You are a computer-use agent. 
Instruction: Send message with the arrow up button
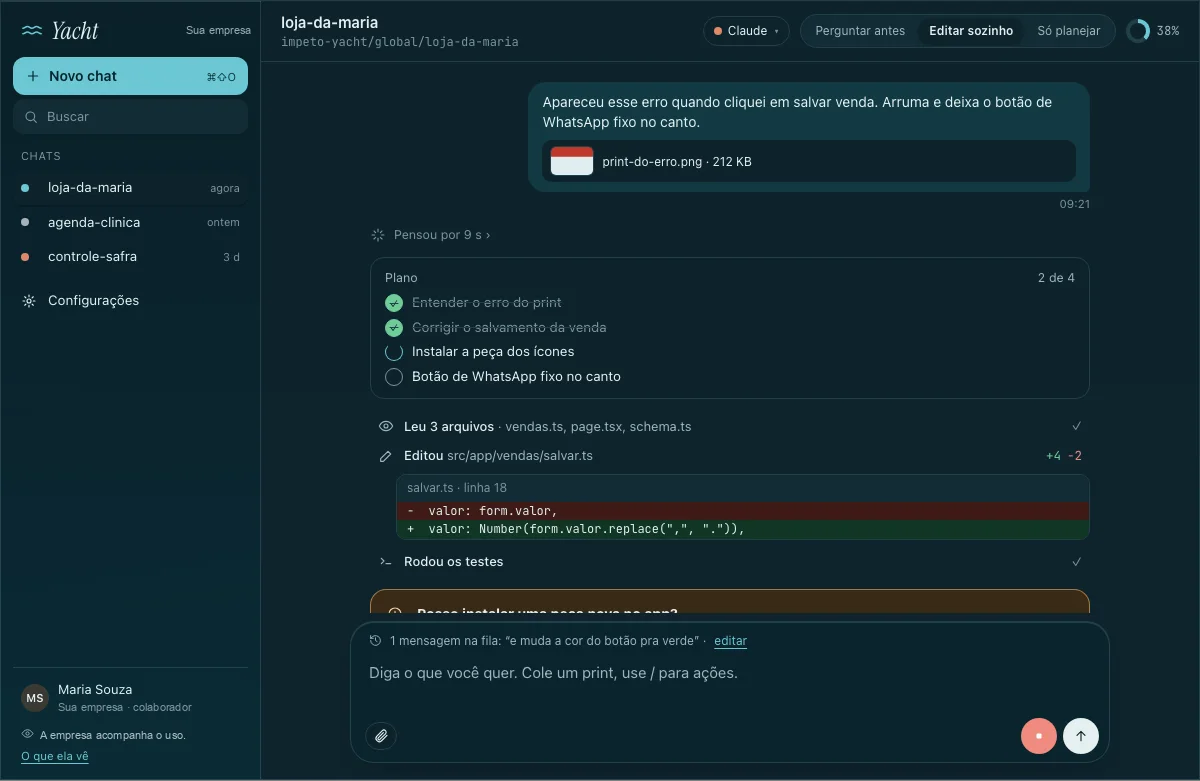[x=1081, y=736]
